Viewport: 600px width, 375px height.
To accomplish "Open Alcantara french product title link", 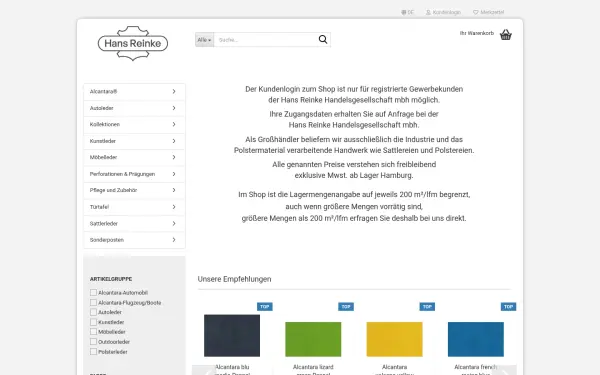I will (476, 370).
